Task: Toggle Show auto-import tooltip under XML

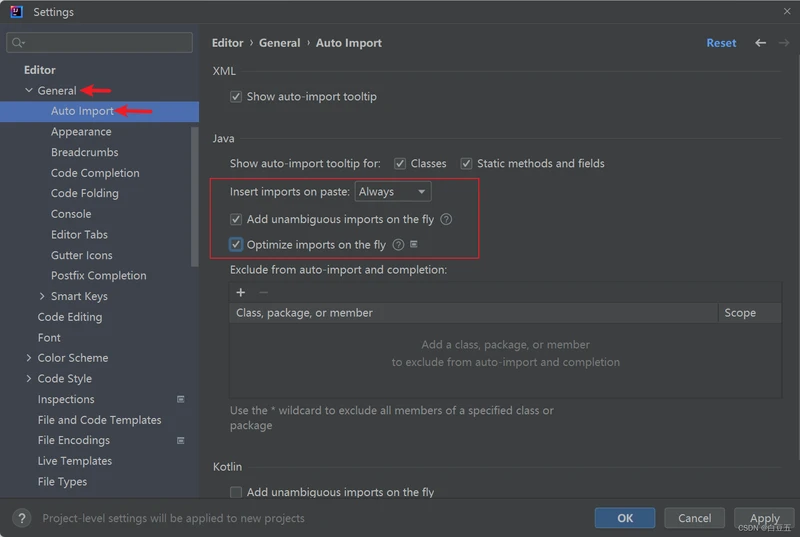Action: 236,97
